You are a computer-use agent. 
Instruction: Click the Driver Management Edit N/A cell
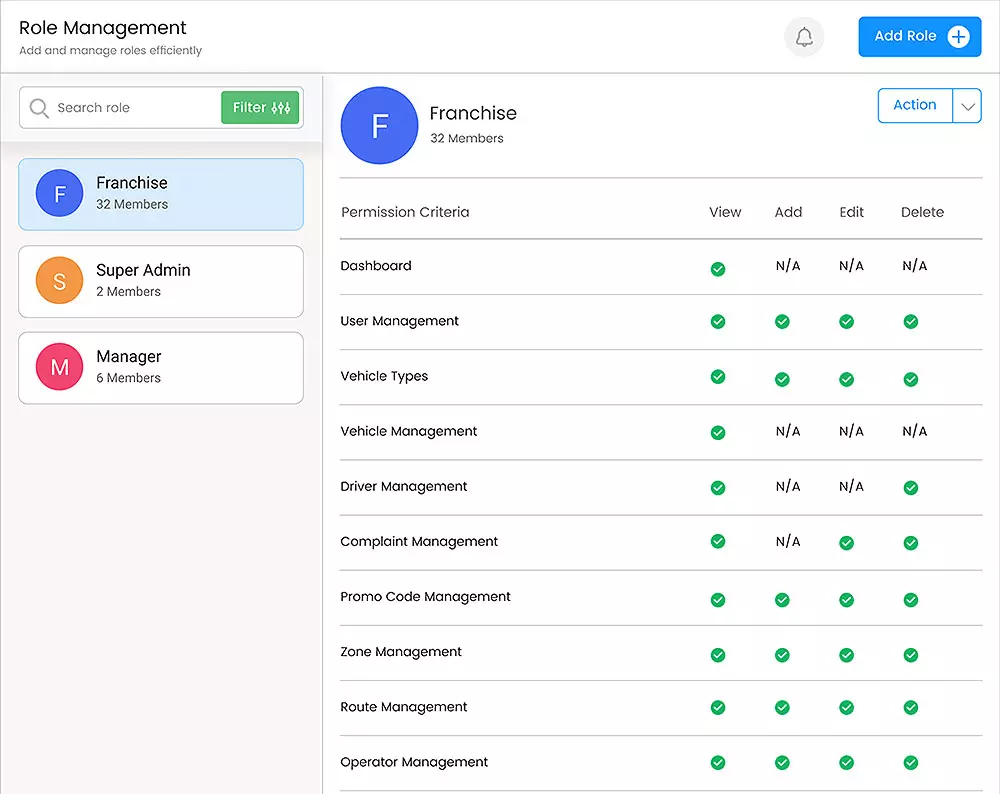tap(851, 486)
